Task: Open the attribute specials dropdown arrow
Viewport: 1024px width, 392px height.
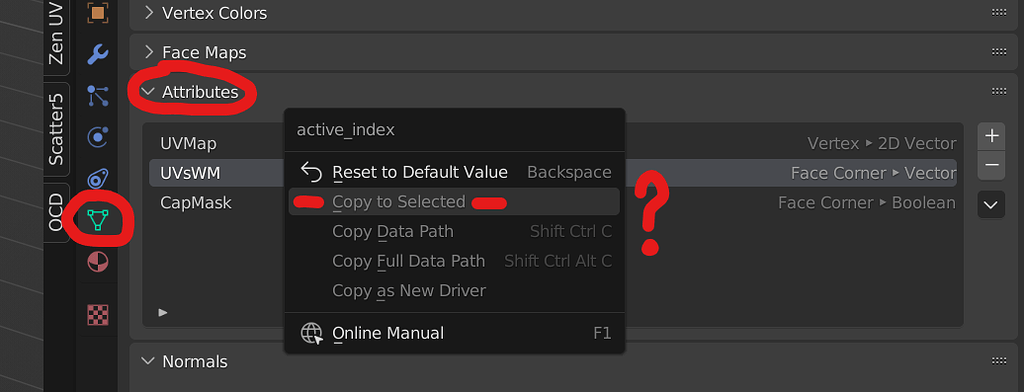Action: point(991,204)
